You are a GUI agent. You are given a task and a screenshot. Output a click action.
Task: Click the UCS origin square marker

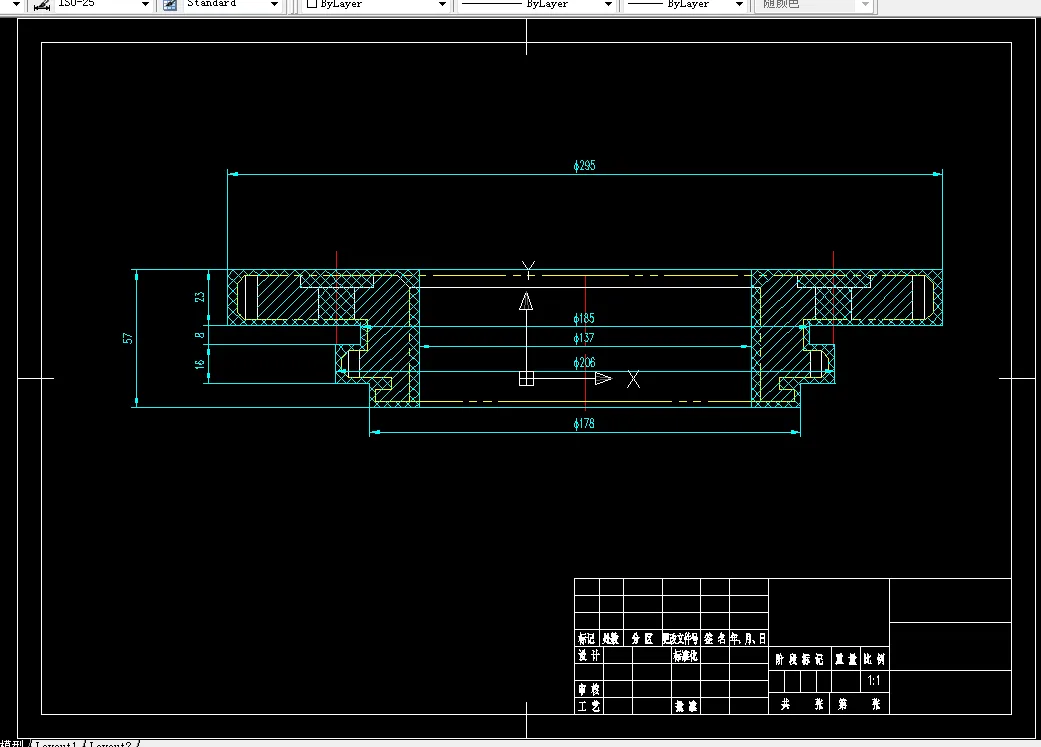pos(526,378)
